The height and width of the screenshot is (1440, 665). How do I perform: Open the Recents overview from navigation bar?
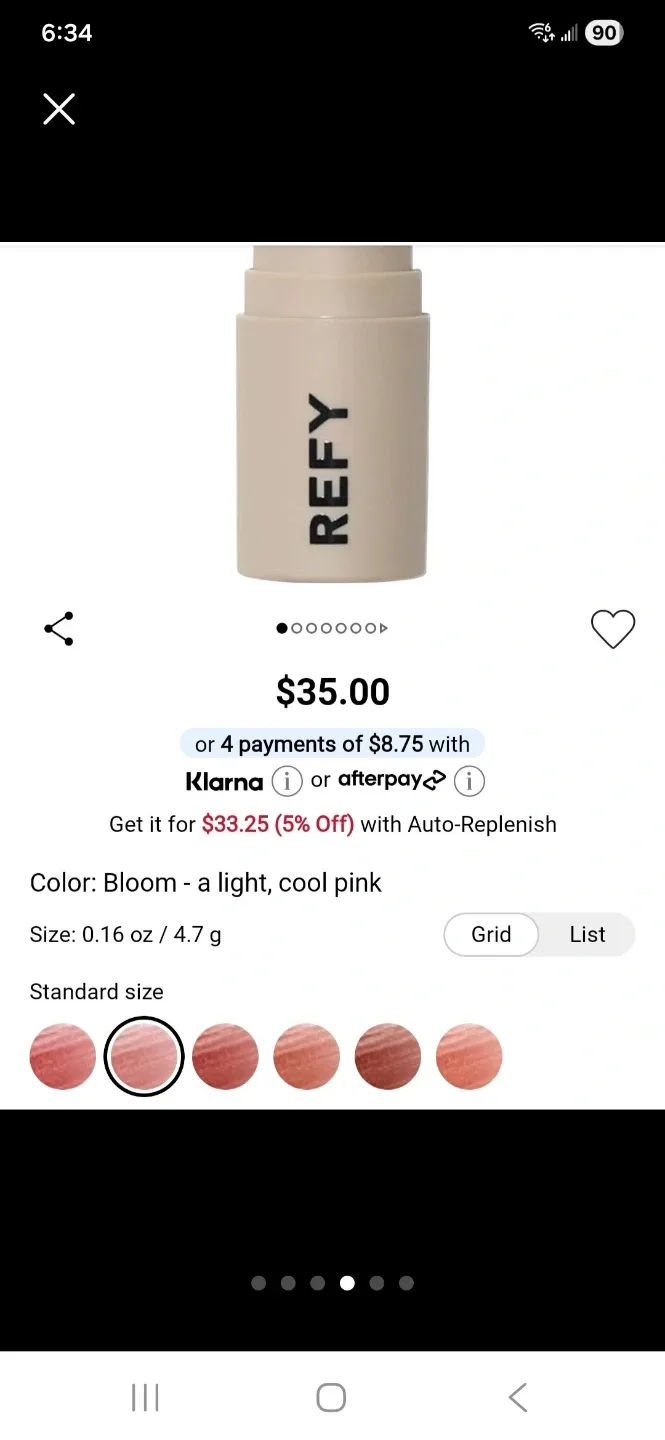click(145, 1397)
